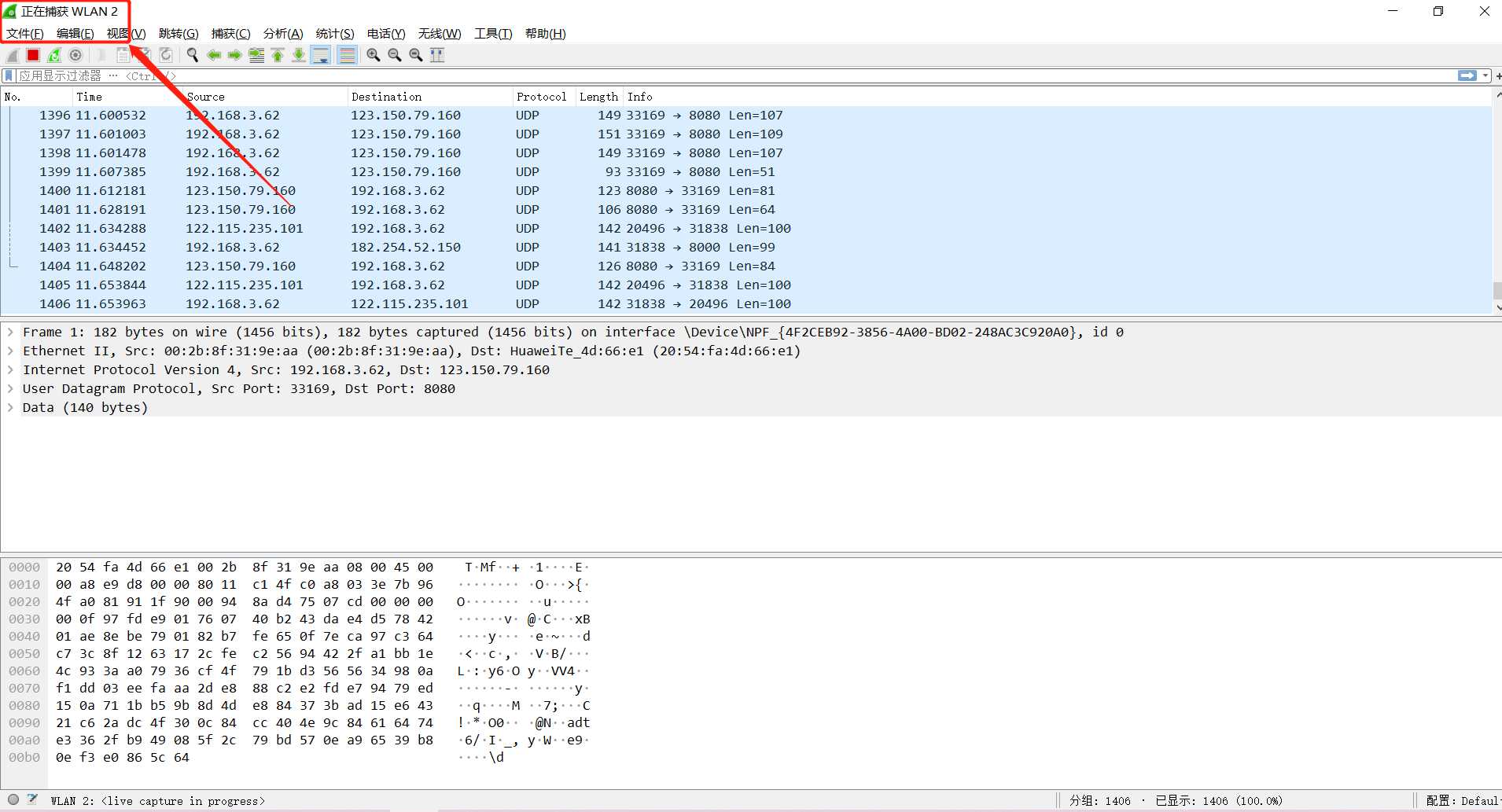Open the 无线(W) menu
Viewport: 1502px width, 812px height.
click(440, 34)
